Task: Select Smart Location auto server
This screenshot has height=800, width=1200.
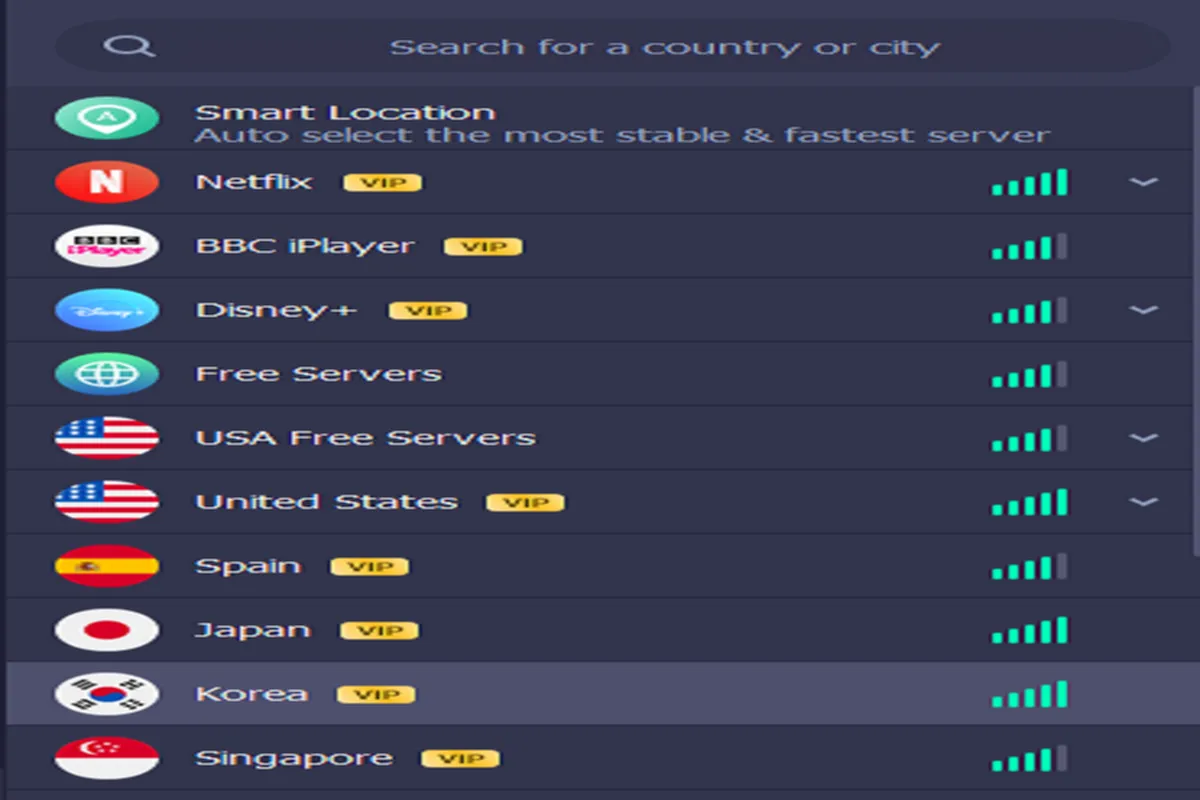Action: (600, 118)
